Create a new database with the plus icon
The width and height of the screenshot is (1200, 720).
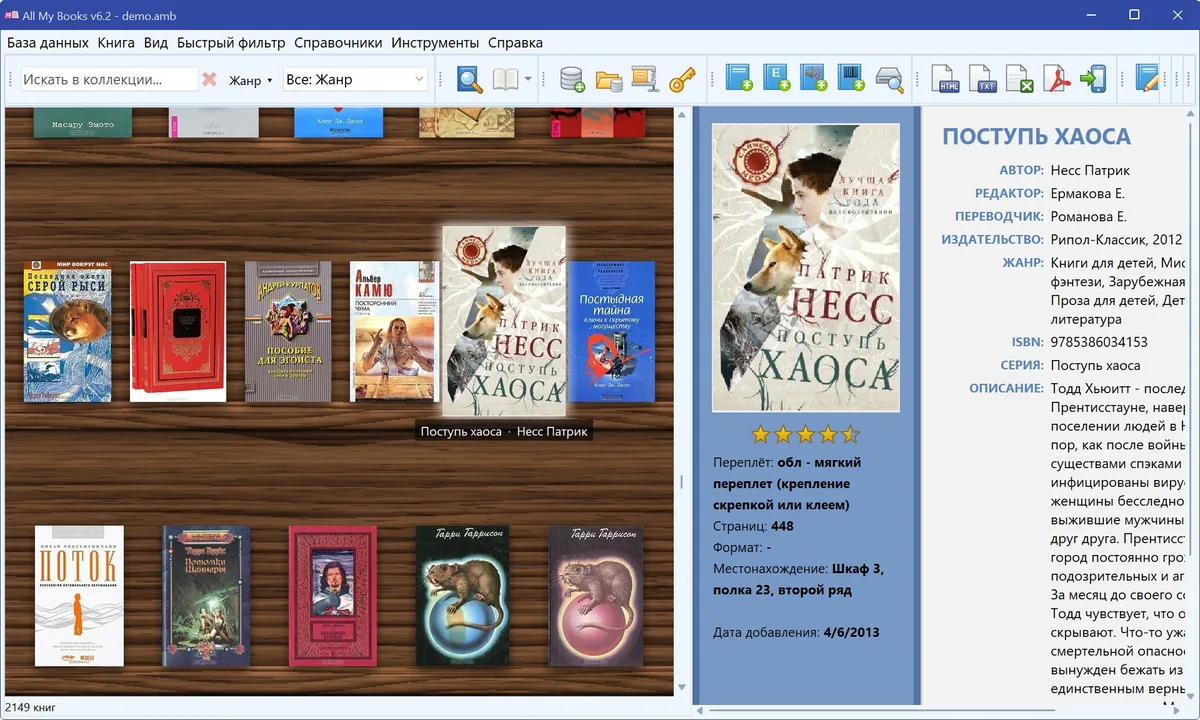click(x=572, y=80)
